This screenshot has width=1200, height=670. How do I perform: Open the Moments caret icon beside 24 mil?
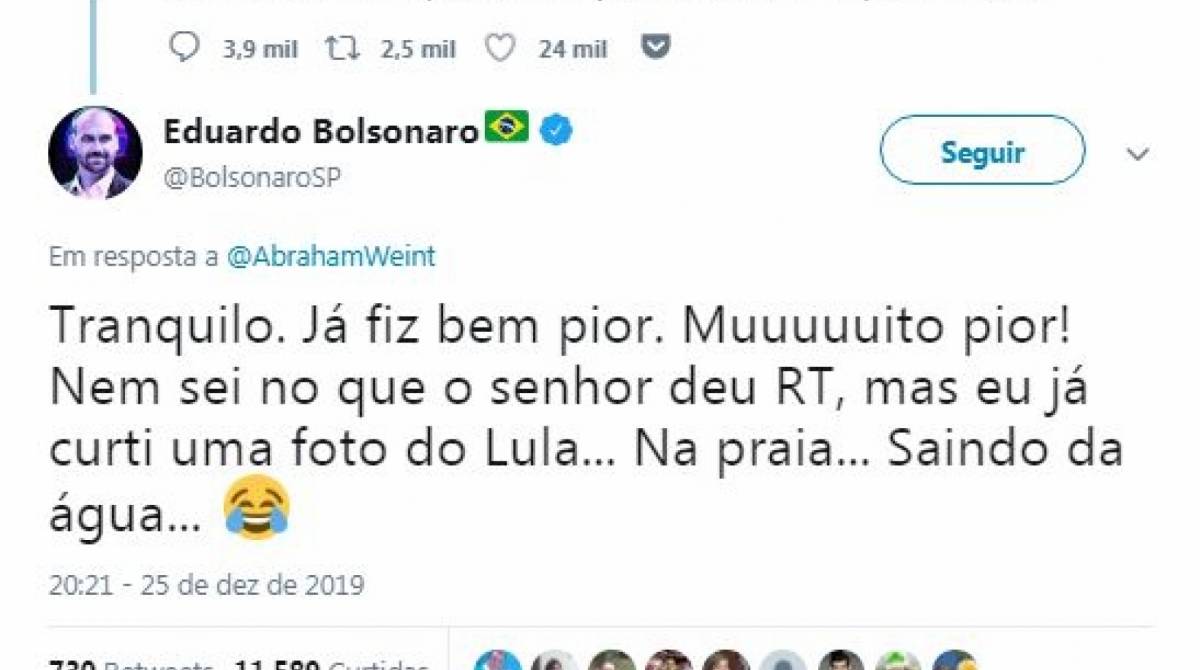pyautogui.click(x=655, y=47)
